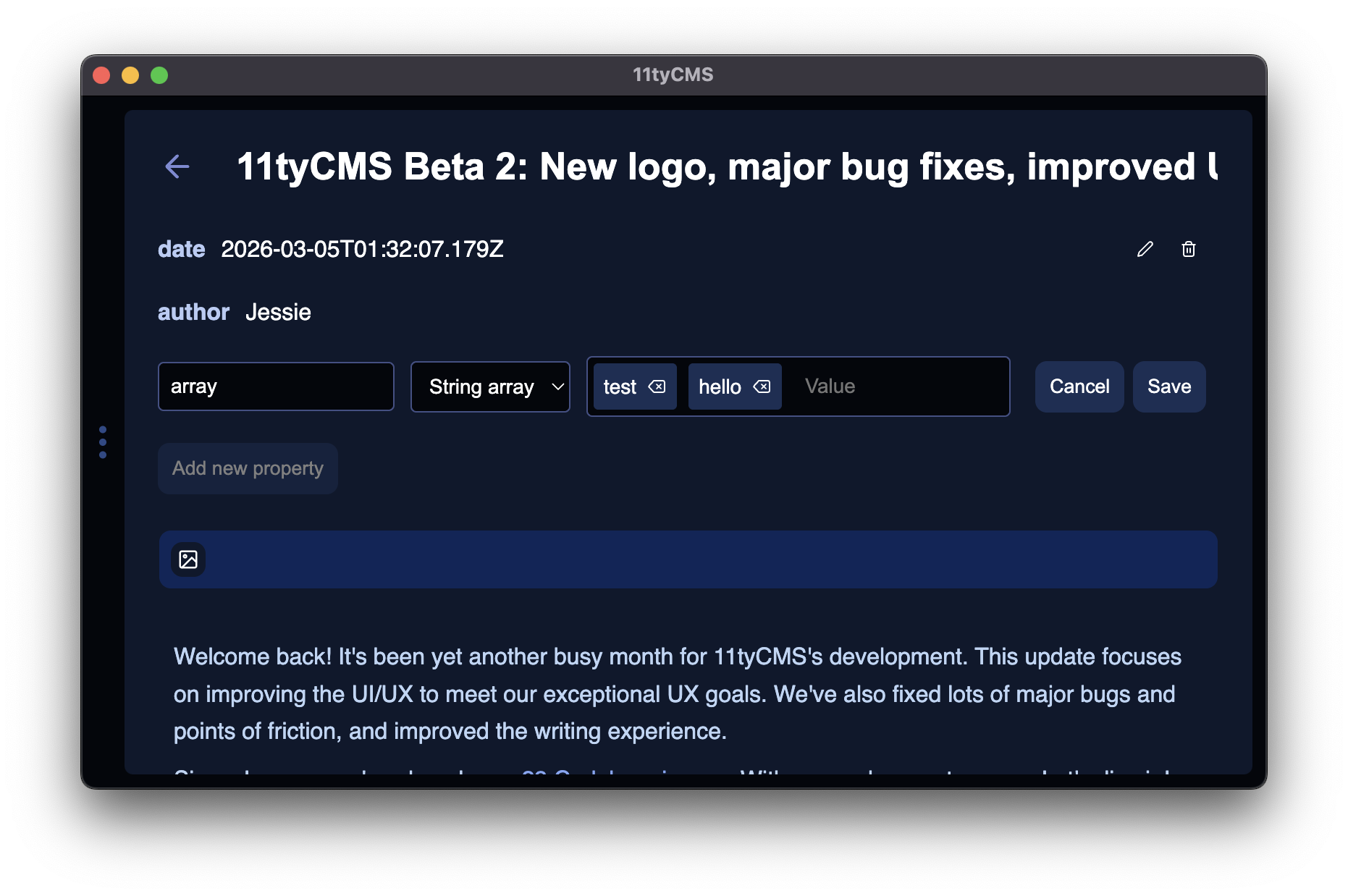1348x896 pixels.
Task: Cancel adding the array property
Action: point(1079,386)
